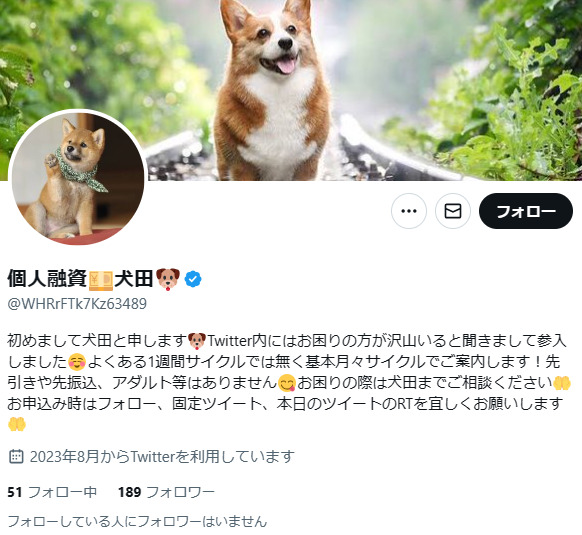
Task: Click the 2023年8月 join date text
Action: coord(65,457)
